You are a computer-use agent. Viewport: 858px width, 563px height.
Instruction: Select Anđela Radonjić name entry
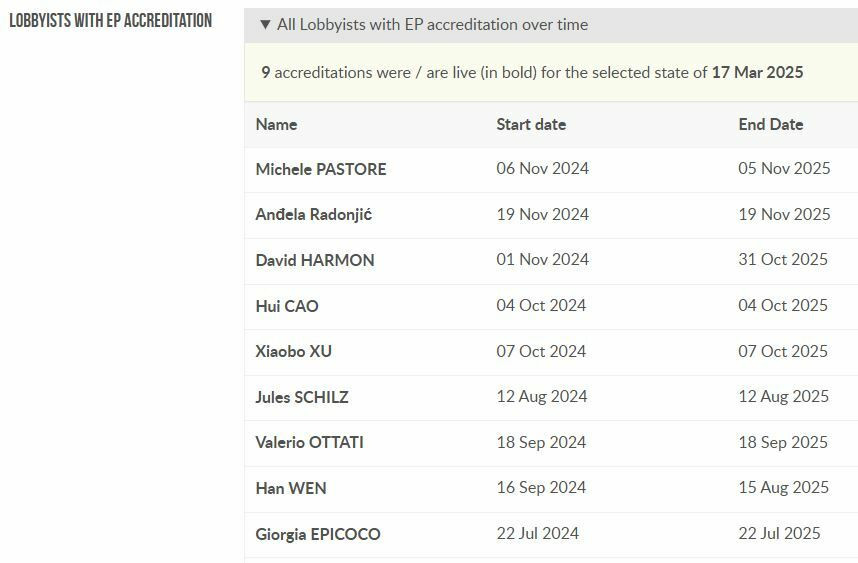click(313, 215)
